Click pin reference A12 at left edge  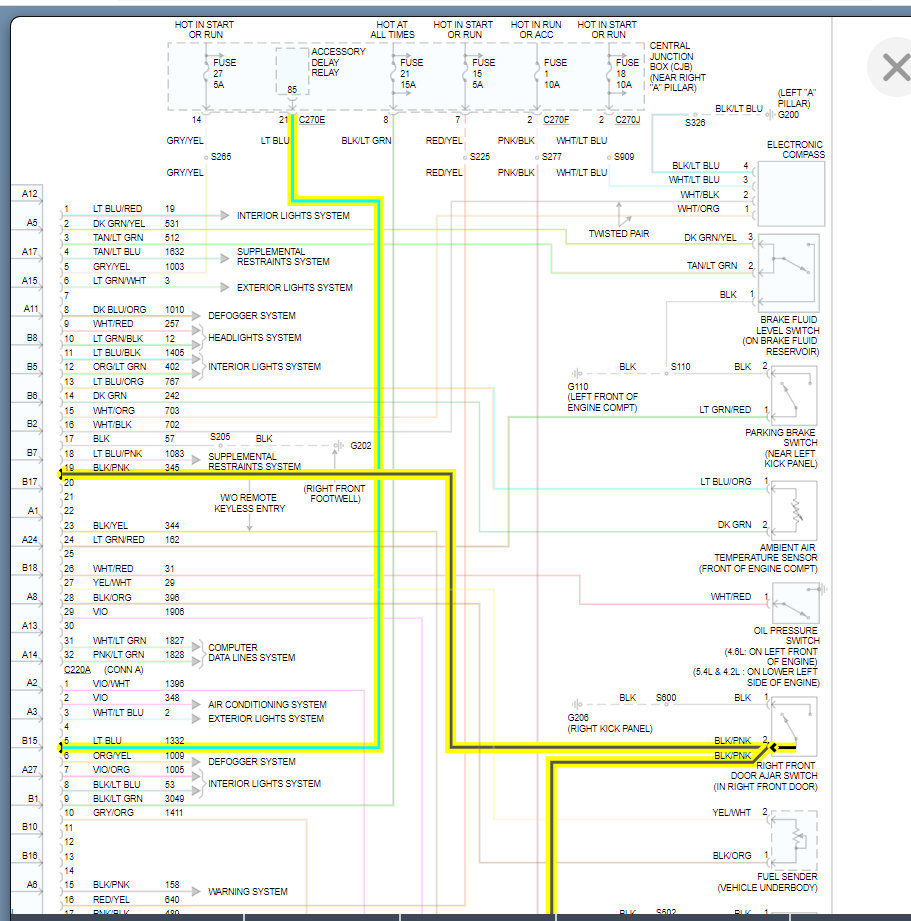click(x=29, y=194)
